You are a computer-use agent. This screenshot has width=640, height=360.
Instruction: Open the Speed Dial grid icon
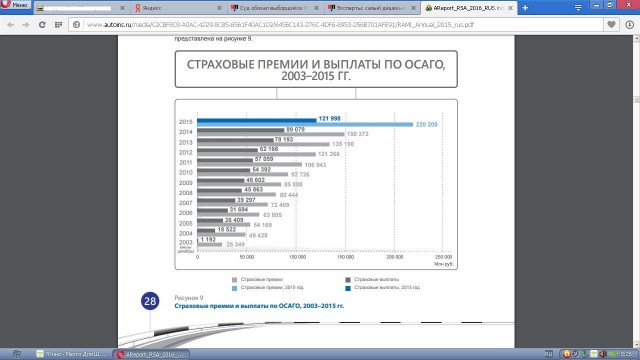click(58, 25)
